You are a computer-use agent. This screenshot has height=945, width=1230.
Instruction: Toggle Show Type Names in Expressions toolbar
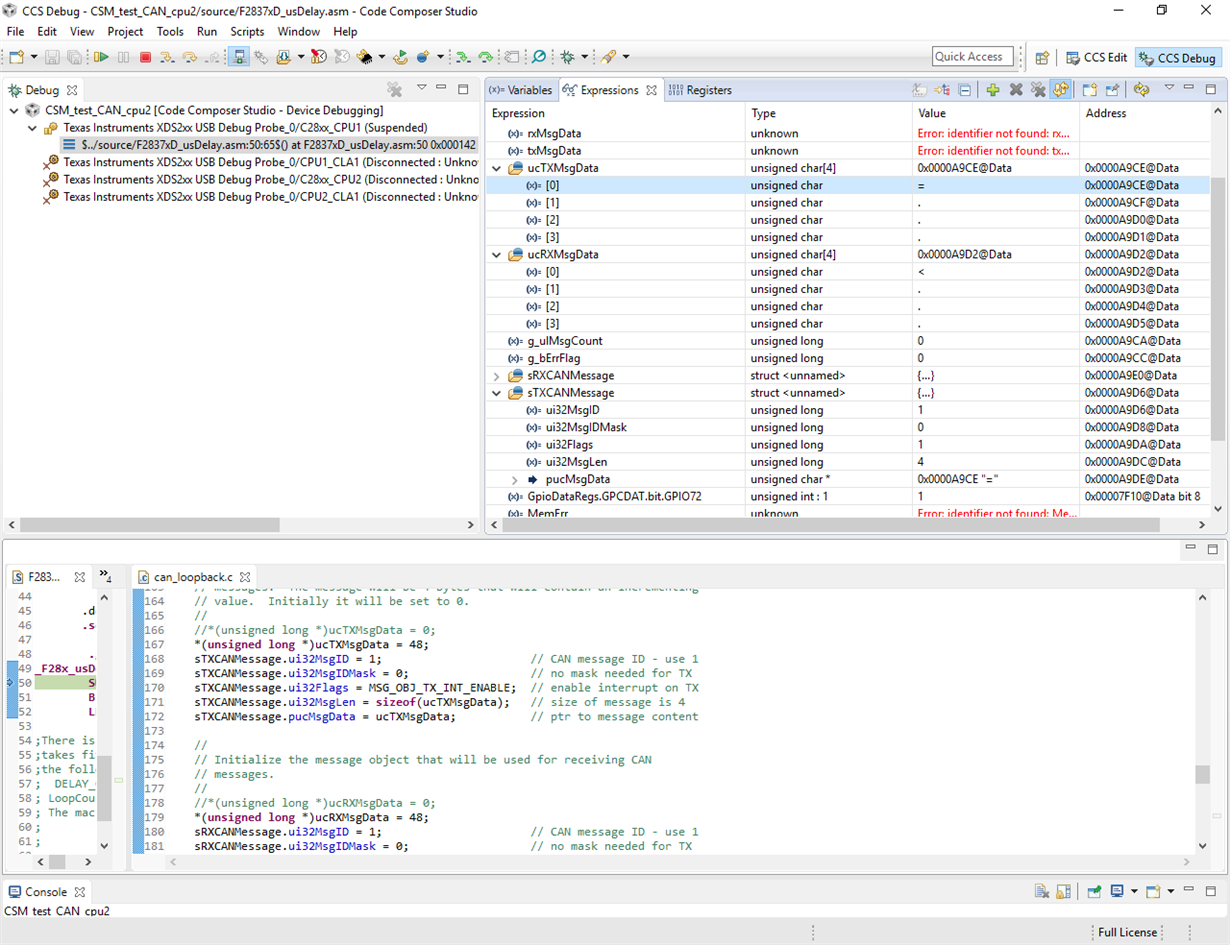(919, 89)
